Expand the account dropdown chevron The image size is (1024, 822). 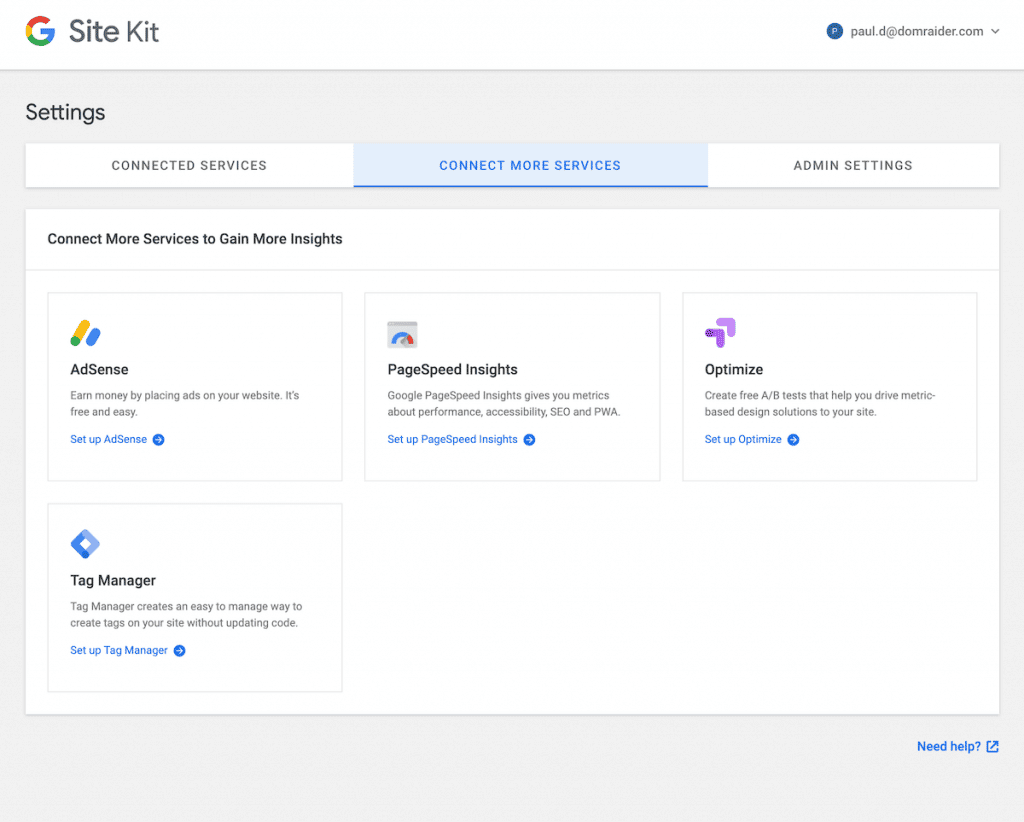(995, 31)
